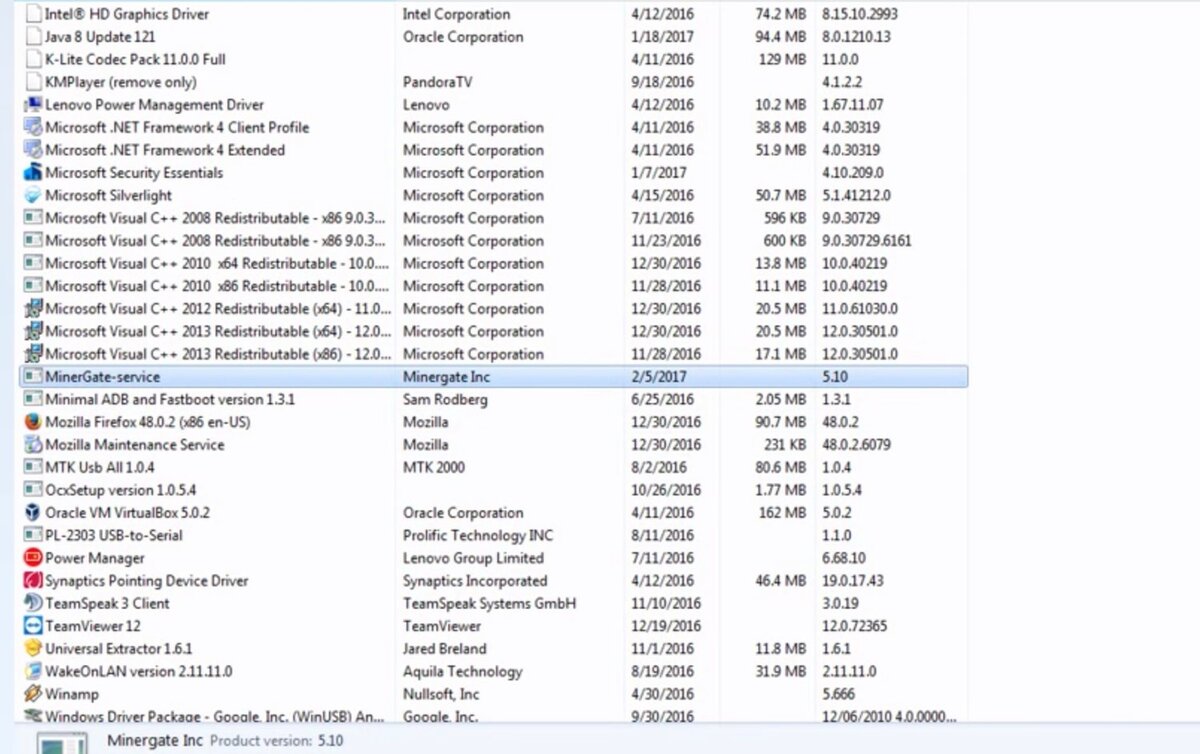This screenshot has height=754, width=1200.
Task: Click publisher Aquila Technology
Action: tap(463, 671)
